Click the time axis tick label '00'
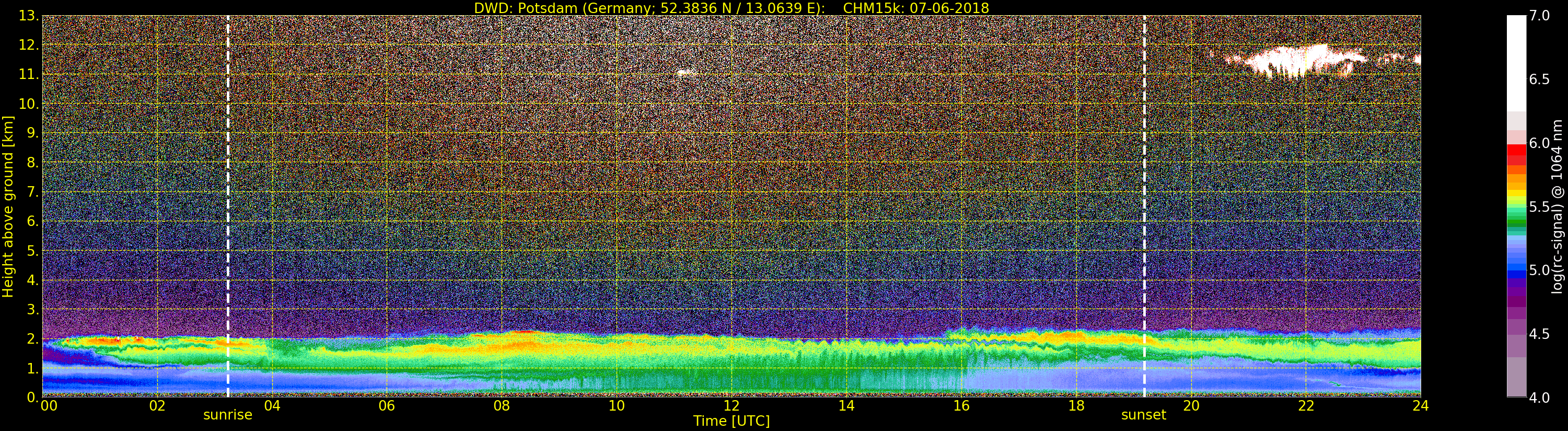1568x431 pixels. [48, 406]
